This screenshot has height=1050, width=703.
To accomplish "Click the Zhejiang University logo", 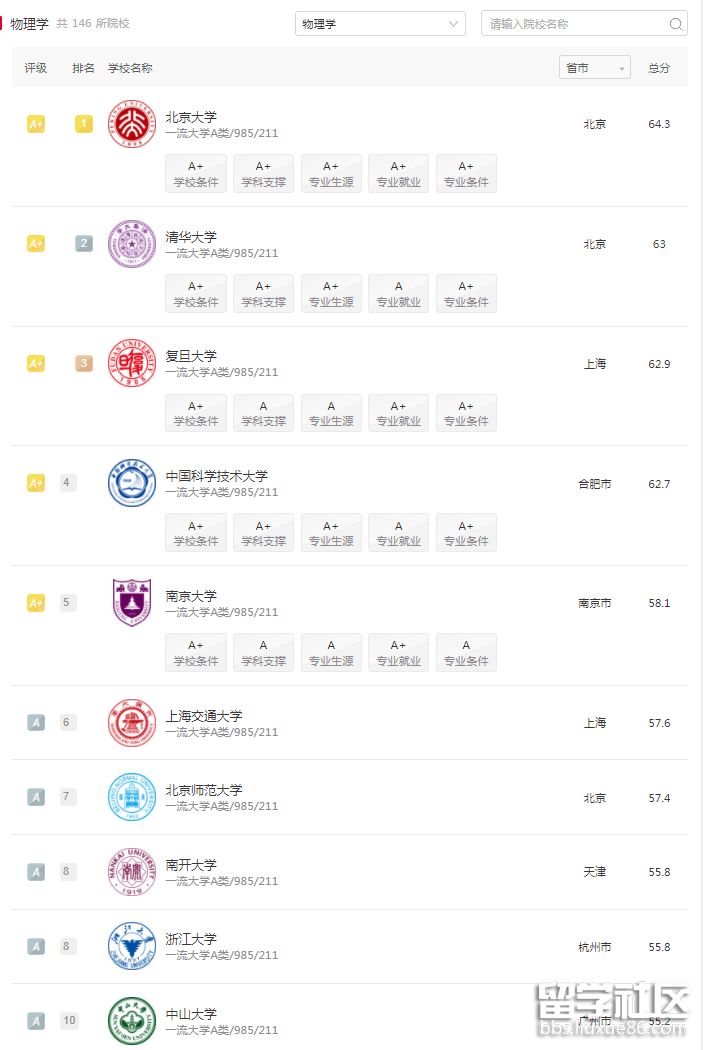I will coord(131,945).
